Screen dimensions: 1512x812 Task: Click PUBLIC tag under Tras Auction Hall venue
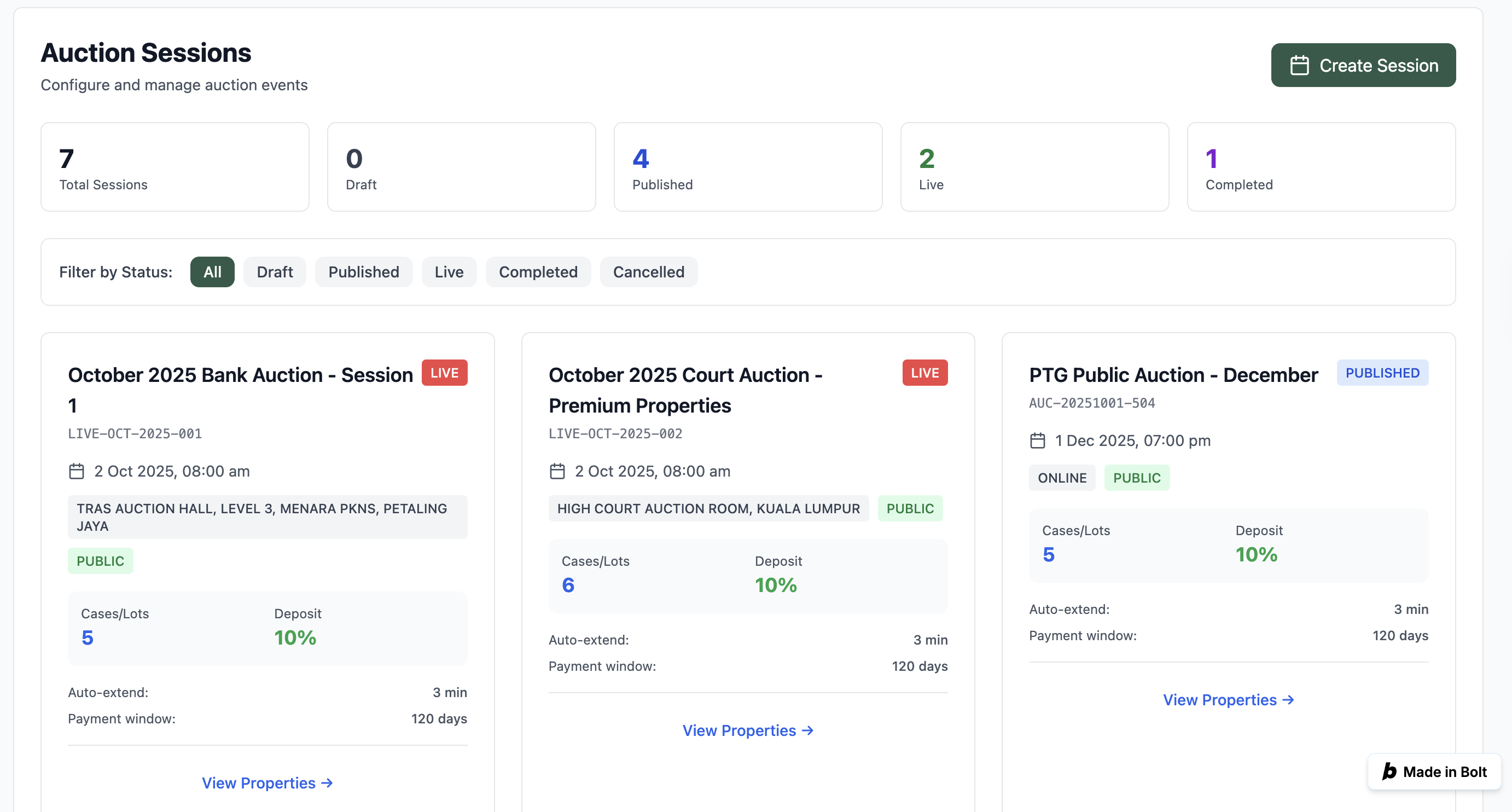click(x=100, y=561)
